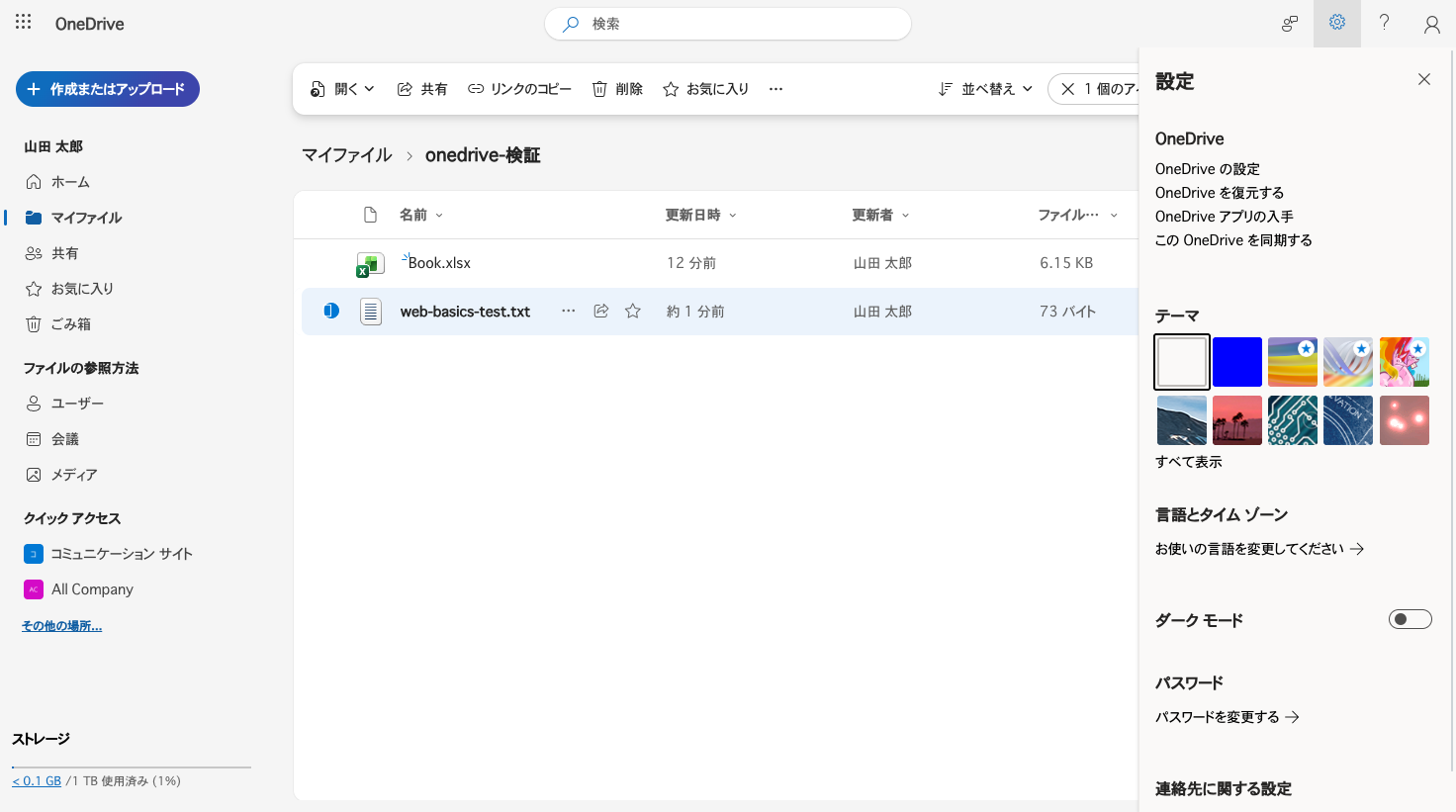Image resolution: width=1456 pixels, height=812 pixels.
Task: Open the ファイル size column header dropdown
Action: 1077,215
